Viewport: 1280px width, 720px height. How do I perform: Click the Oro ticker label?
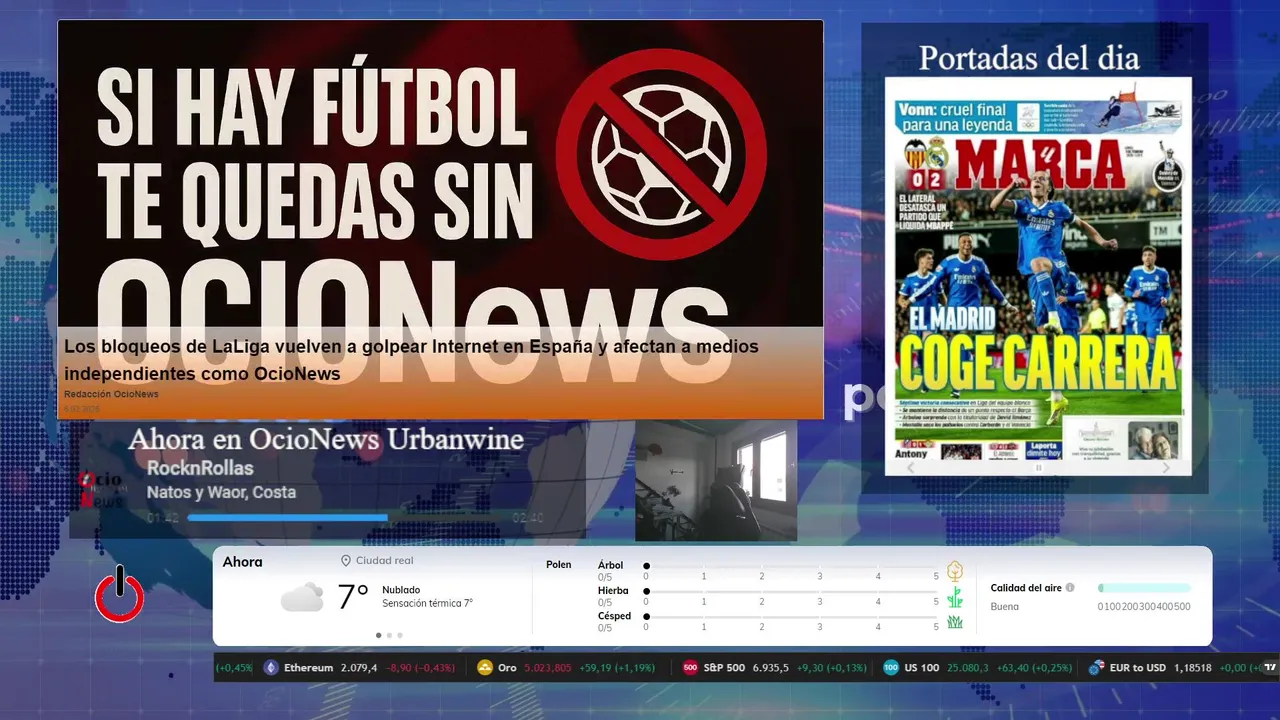coord(507,668)
